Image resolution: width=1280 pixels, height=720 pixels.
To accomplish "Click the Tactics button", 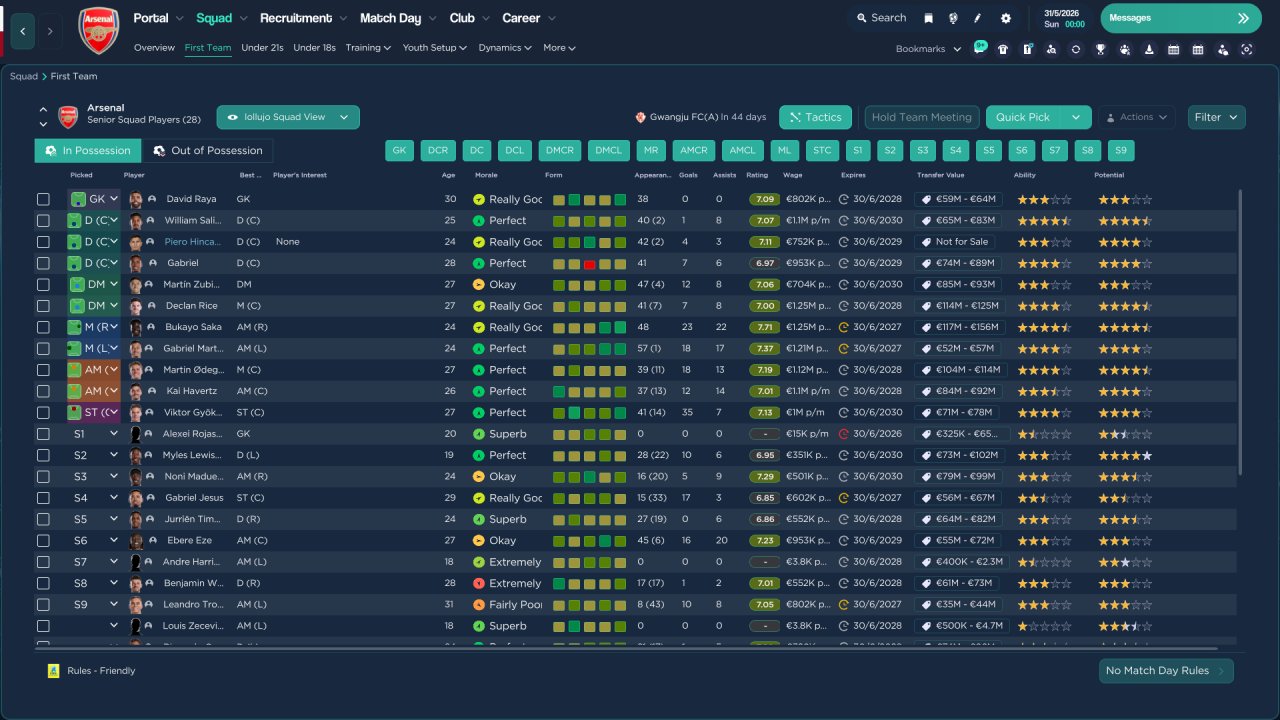I will click(814, 117).
